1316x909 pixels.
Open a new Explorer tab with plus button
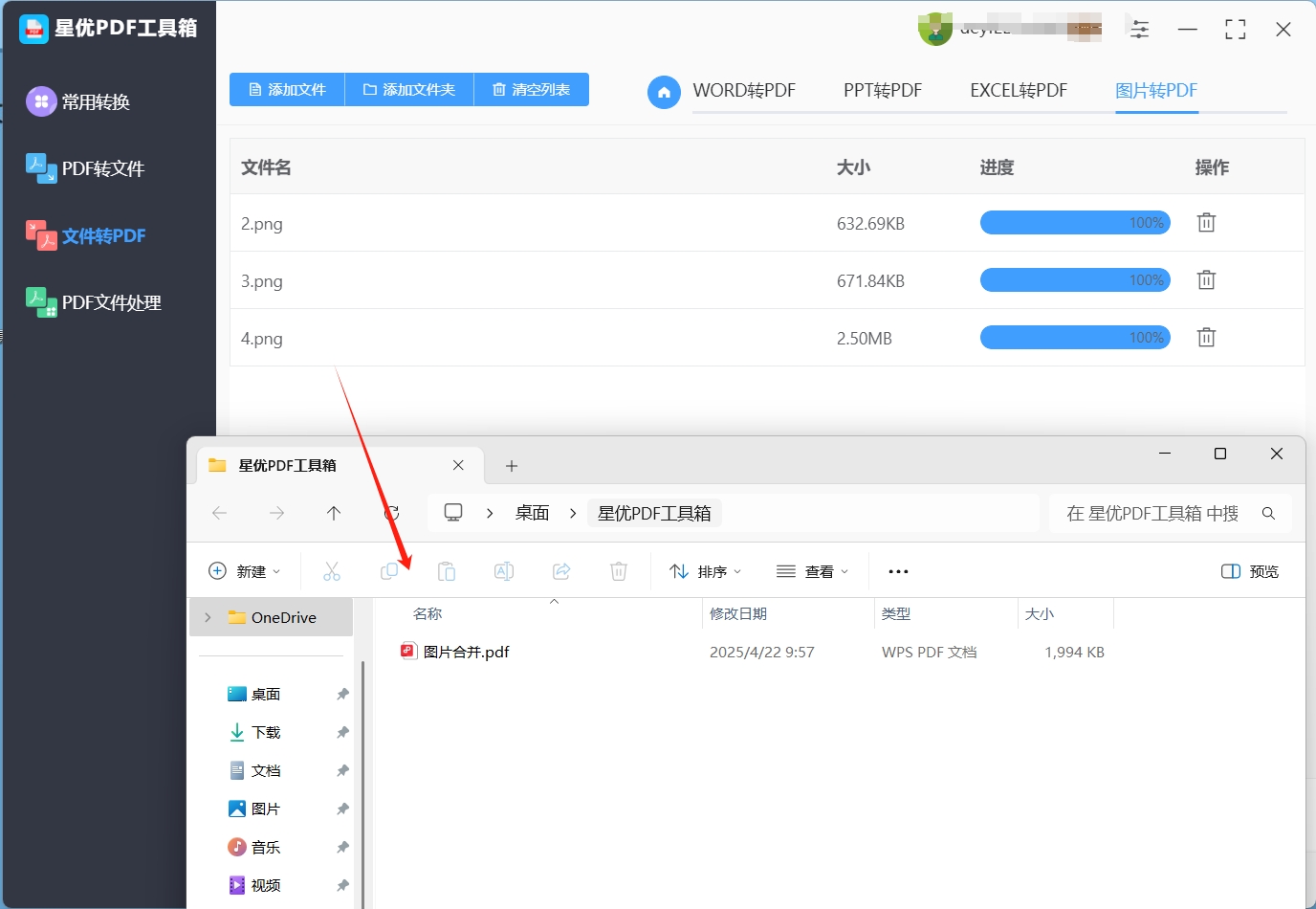[x=512, y=466]
